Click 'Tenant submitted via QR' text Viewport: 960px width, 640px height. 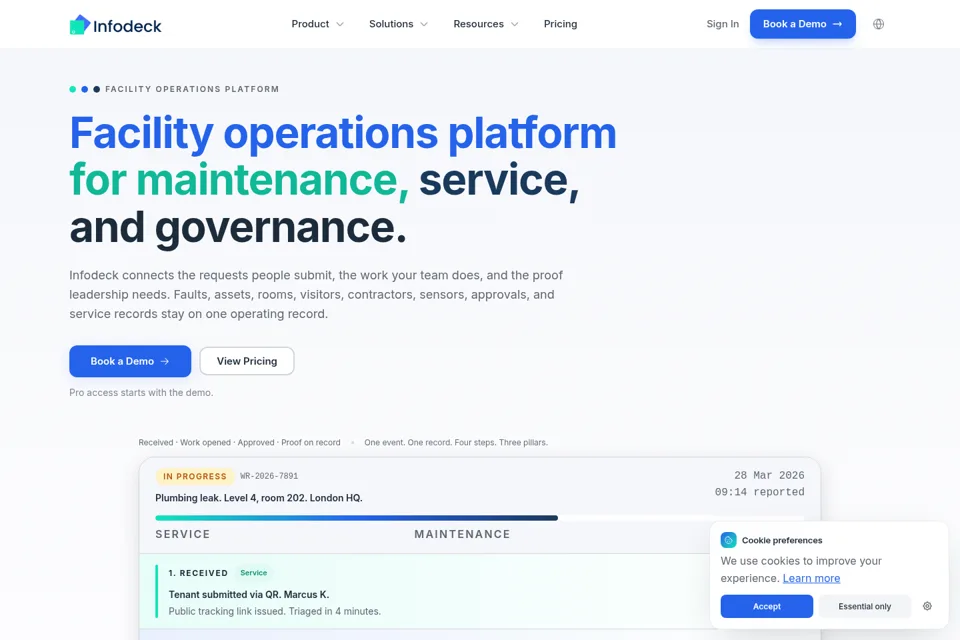pyautogui.click(x=249, y=594)
